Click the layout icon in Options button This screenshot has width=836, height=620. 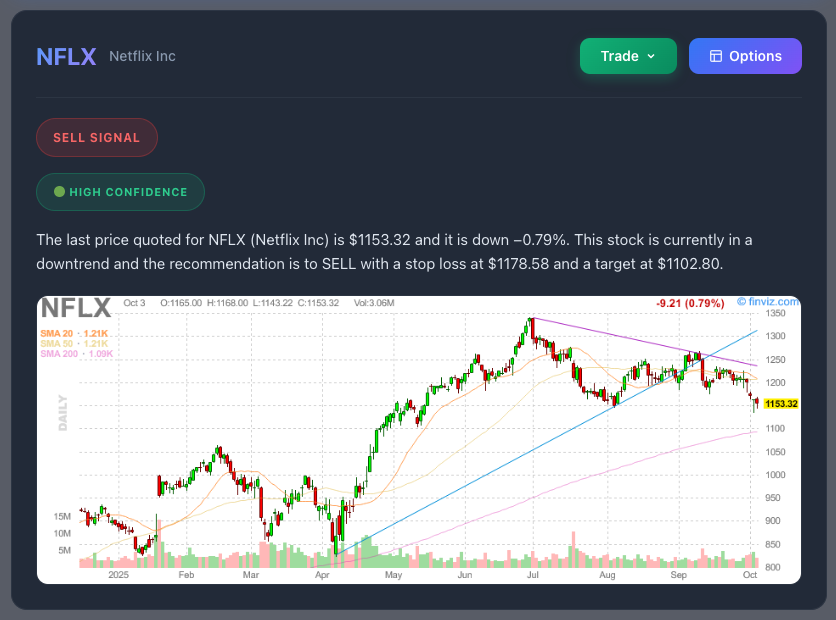715,56
